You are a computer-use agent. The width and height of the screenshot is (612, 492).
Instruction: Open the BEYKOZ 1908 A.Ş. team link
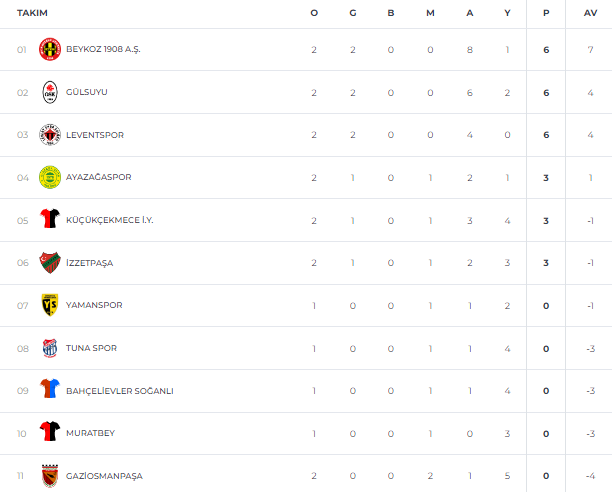pyautogui.click(x=103, y=49)
